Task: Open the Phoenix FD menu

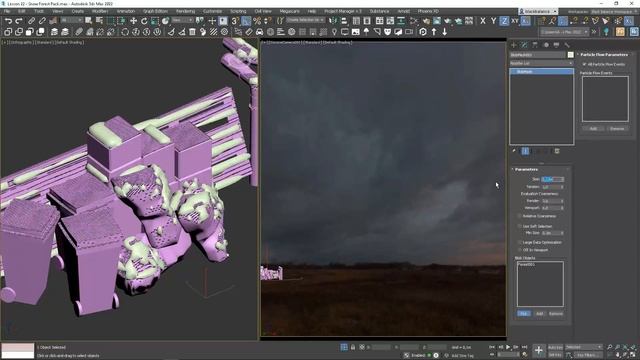Action: tap(428, 11)
